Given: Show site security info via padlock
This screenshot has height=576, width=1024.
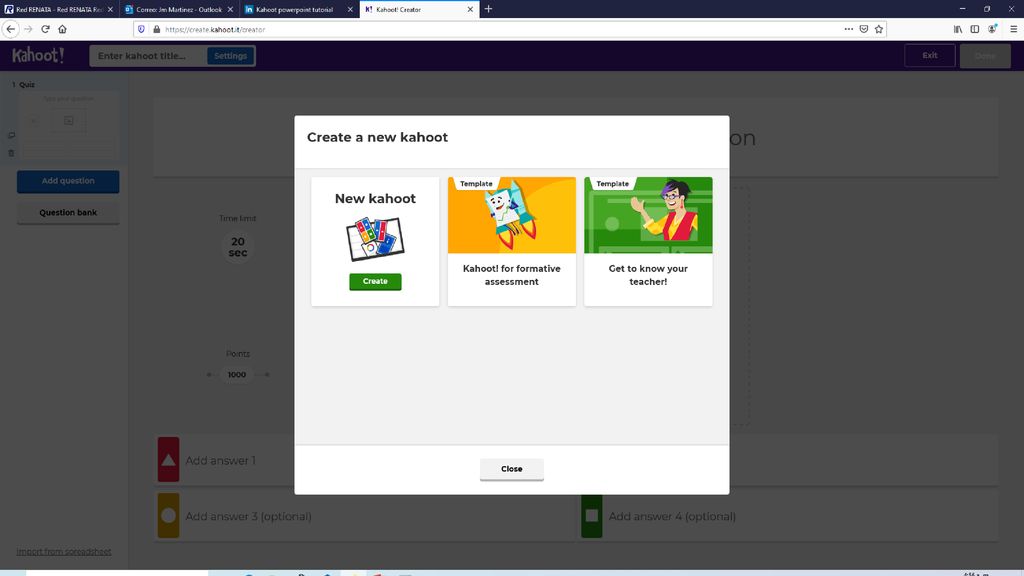Looking at the screenshot, I should pos(157,29).
